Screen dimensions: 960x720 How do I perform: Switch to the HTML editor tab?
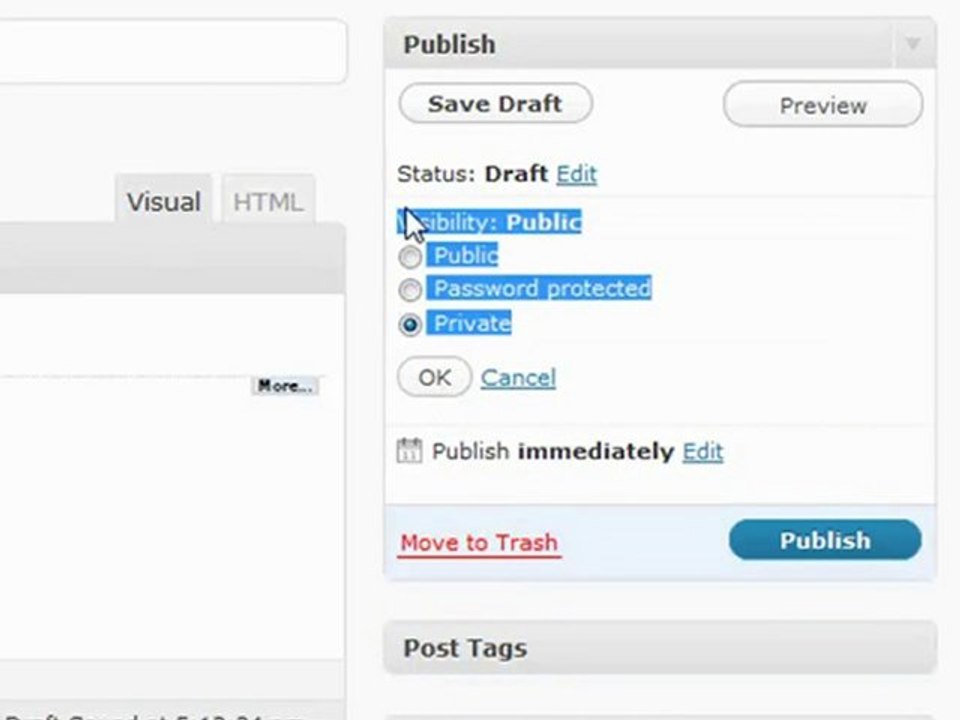point(268,200)
